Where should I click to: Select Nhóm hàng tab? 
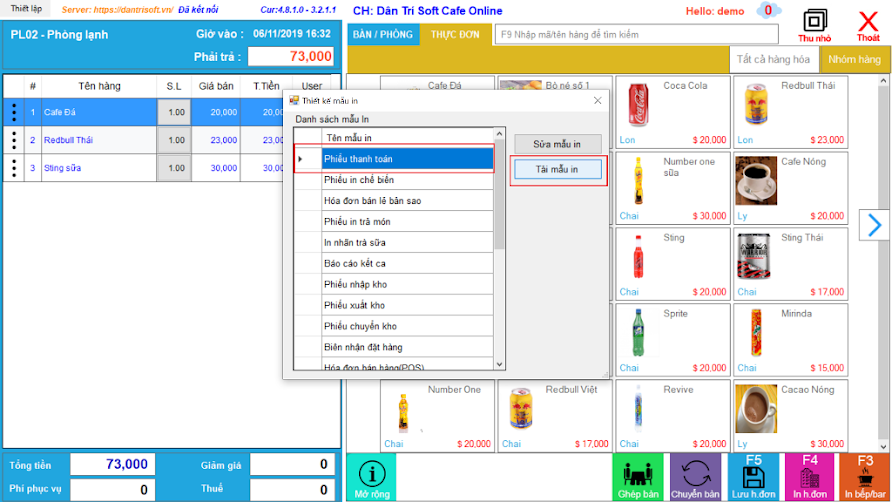click(854, 59)
